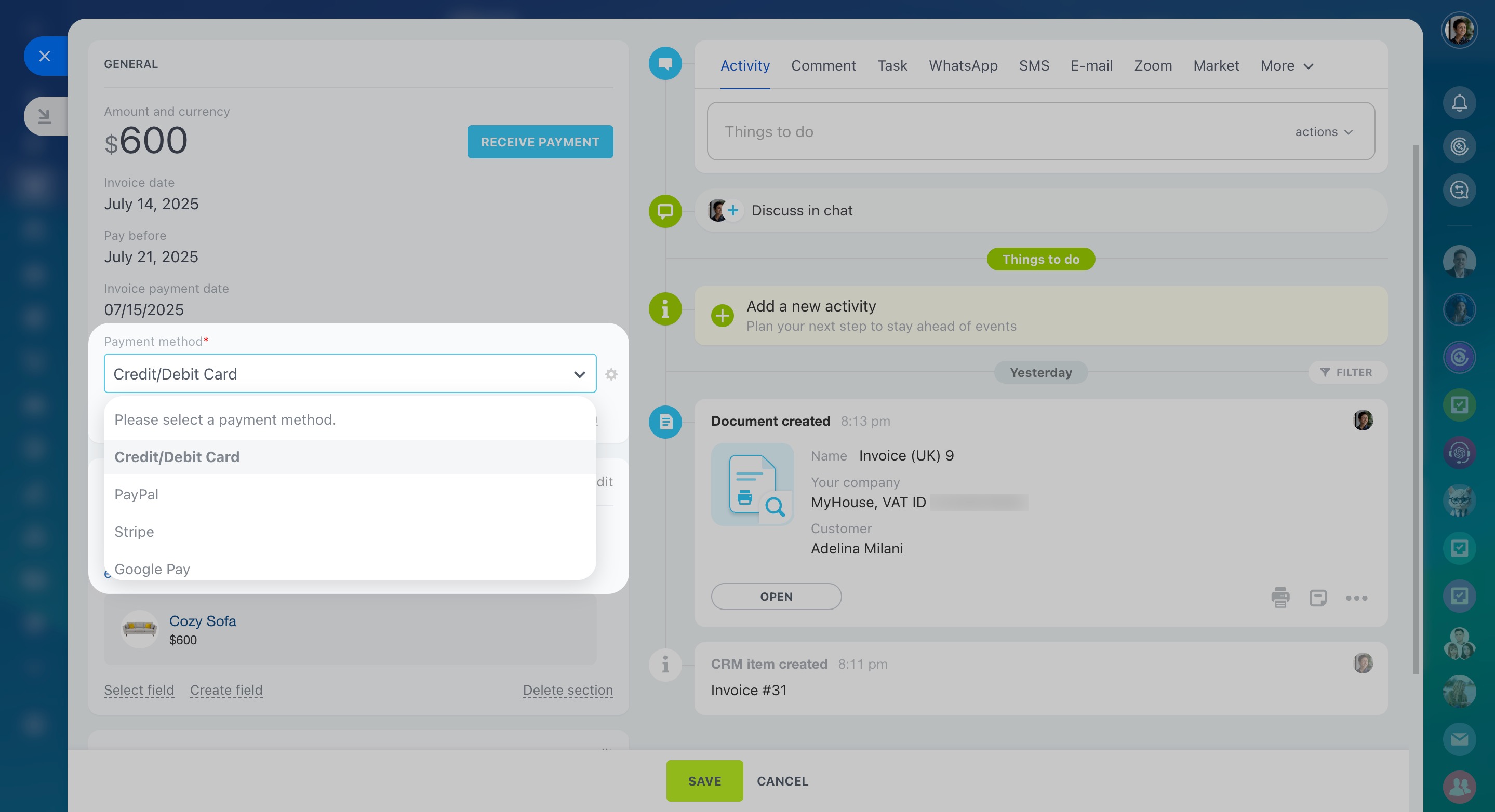This screenshot has width=1495, height=812.
Task: Click the Create field link
Action: pos(226,689)
